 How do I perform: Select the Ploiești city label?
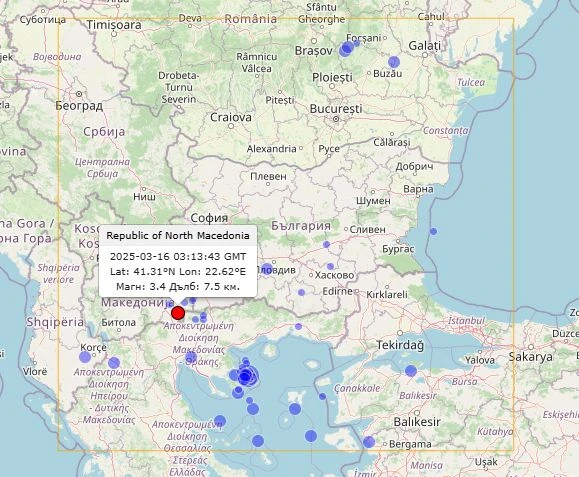332,78
